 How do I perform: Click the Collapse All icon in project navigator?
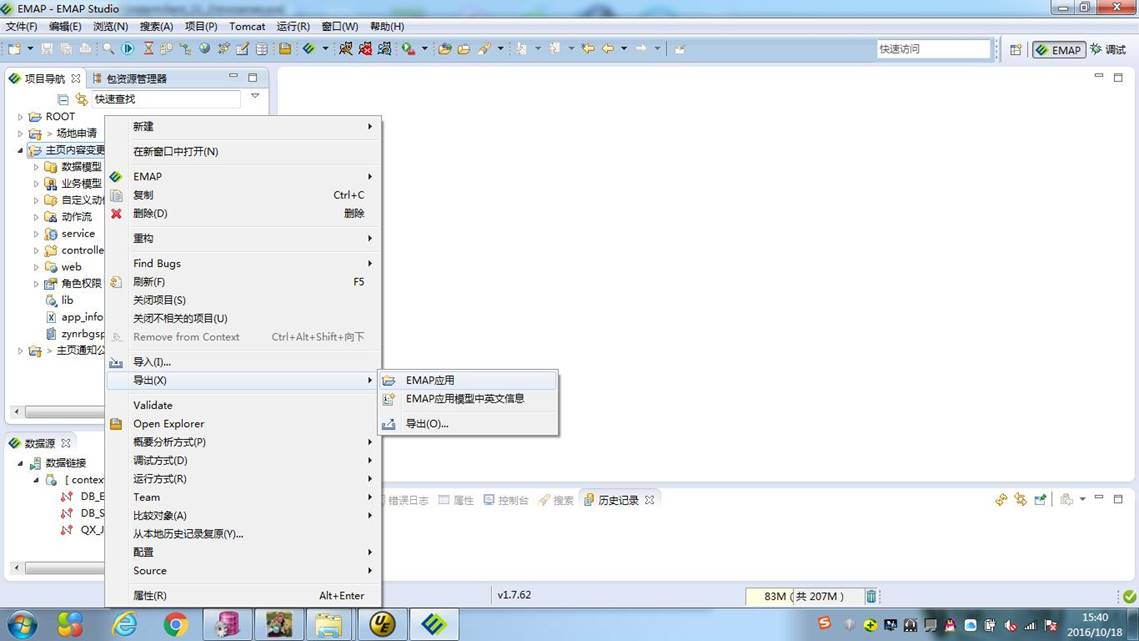coord(63,99)
